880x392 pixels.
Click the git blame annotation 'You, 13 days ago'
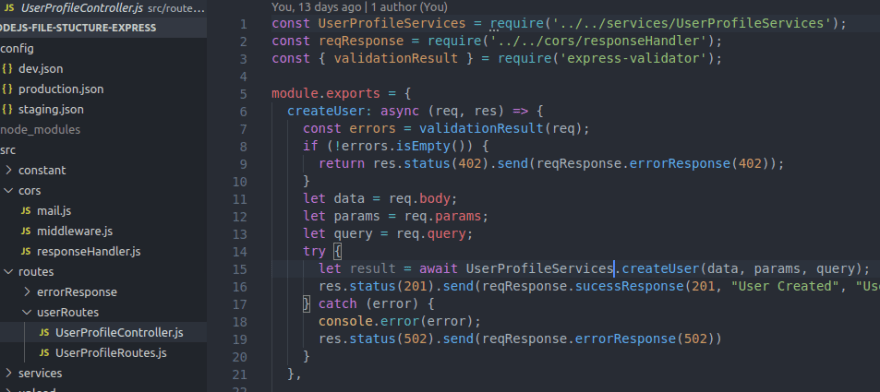pos(317,7)
